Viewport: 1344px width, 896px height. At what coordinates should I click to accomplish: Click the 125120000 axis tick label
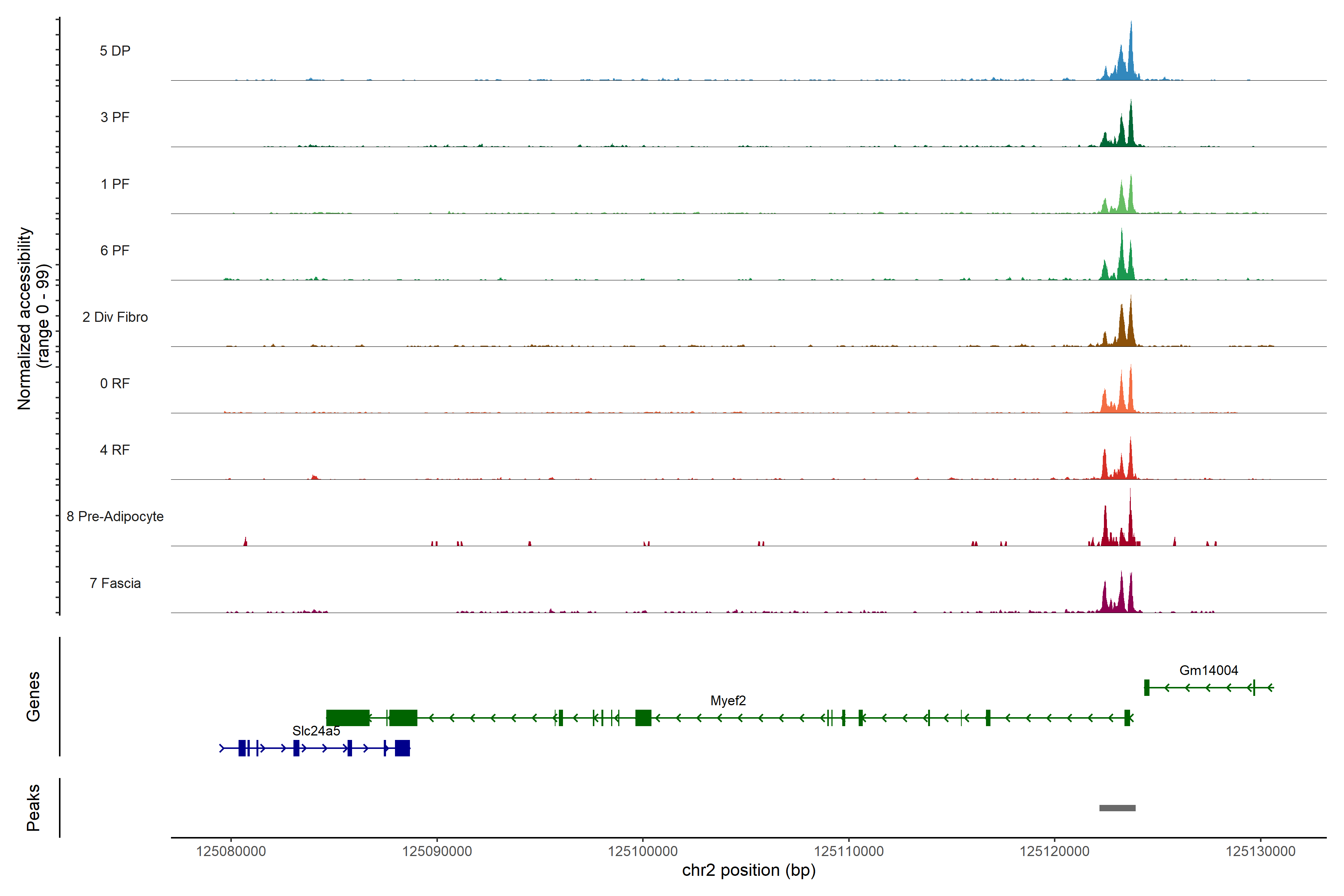pyautogui.click(x=1054, y=852)
